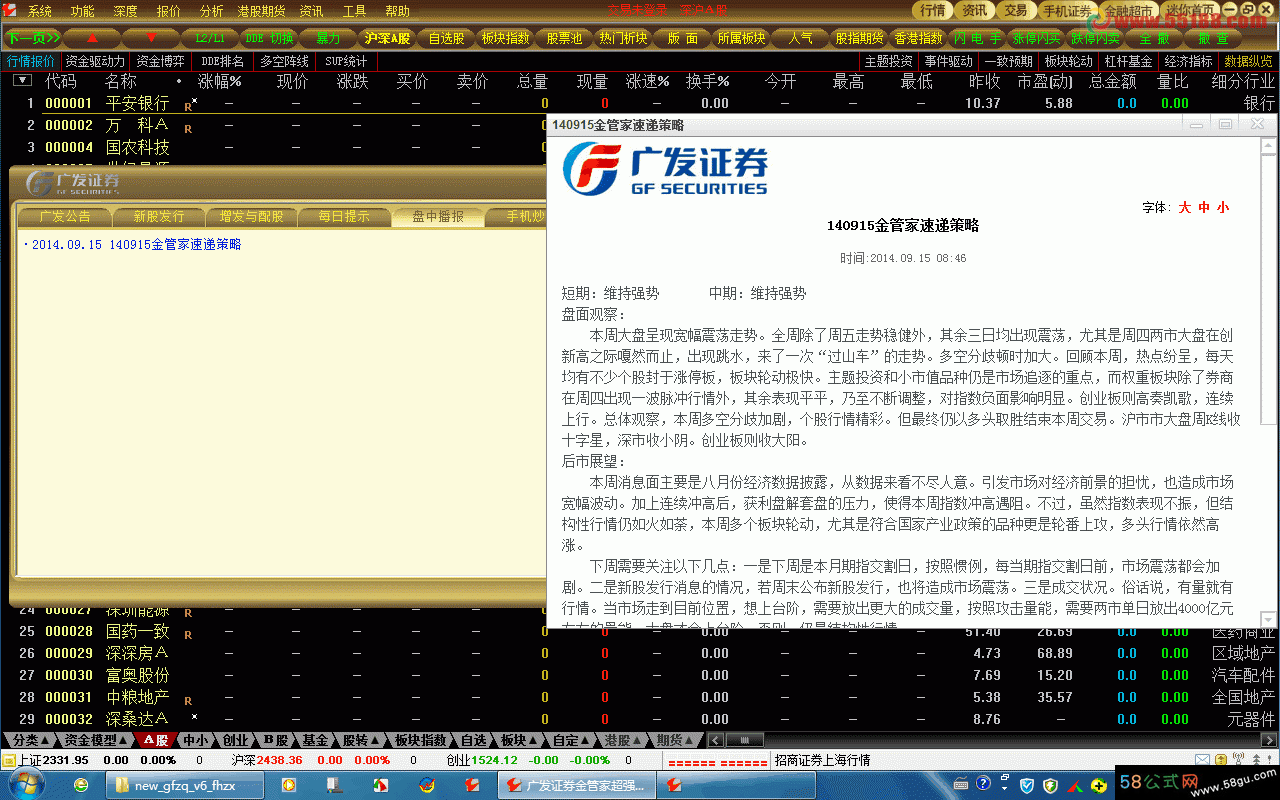Viewport: 1280px width, 800px height.
Task: Open new_gfzq_v6_fhzx folder in taskbar
Action: 185,785
